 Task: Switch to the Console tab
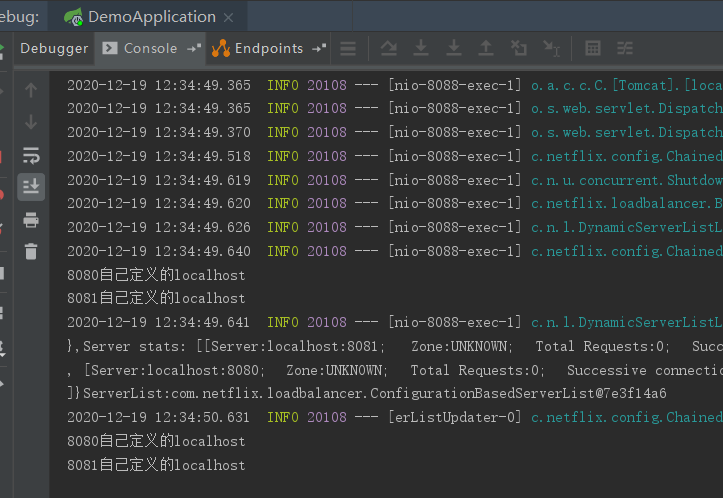point(150,48)
